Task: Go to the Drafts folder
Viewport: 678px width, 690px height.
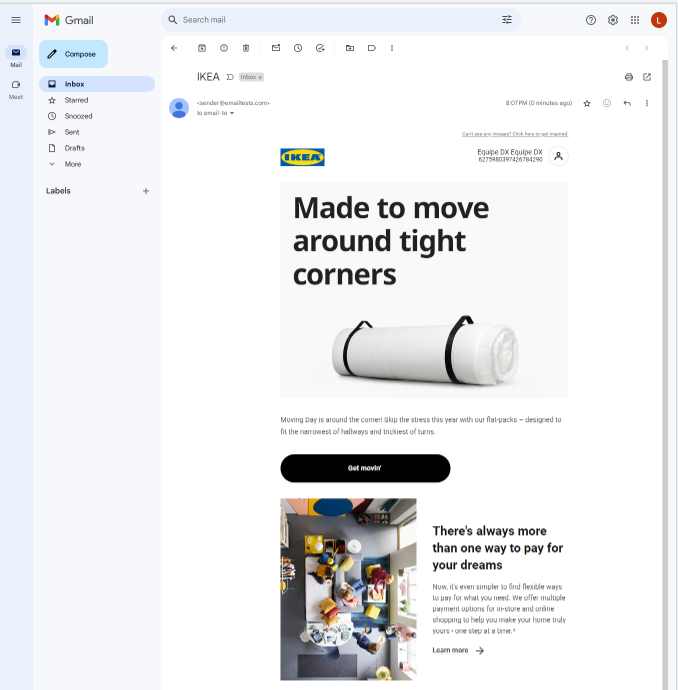Action: (74, 148)
